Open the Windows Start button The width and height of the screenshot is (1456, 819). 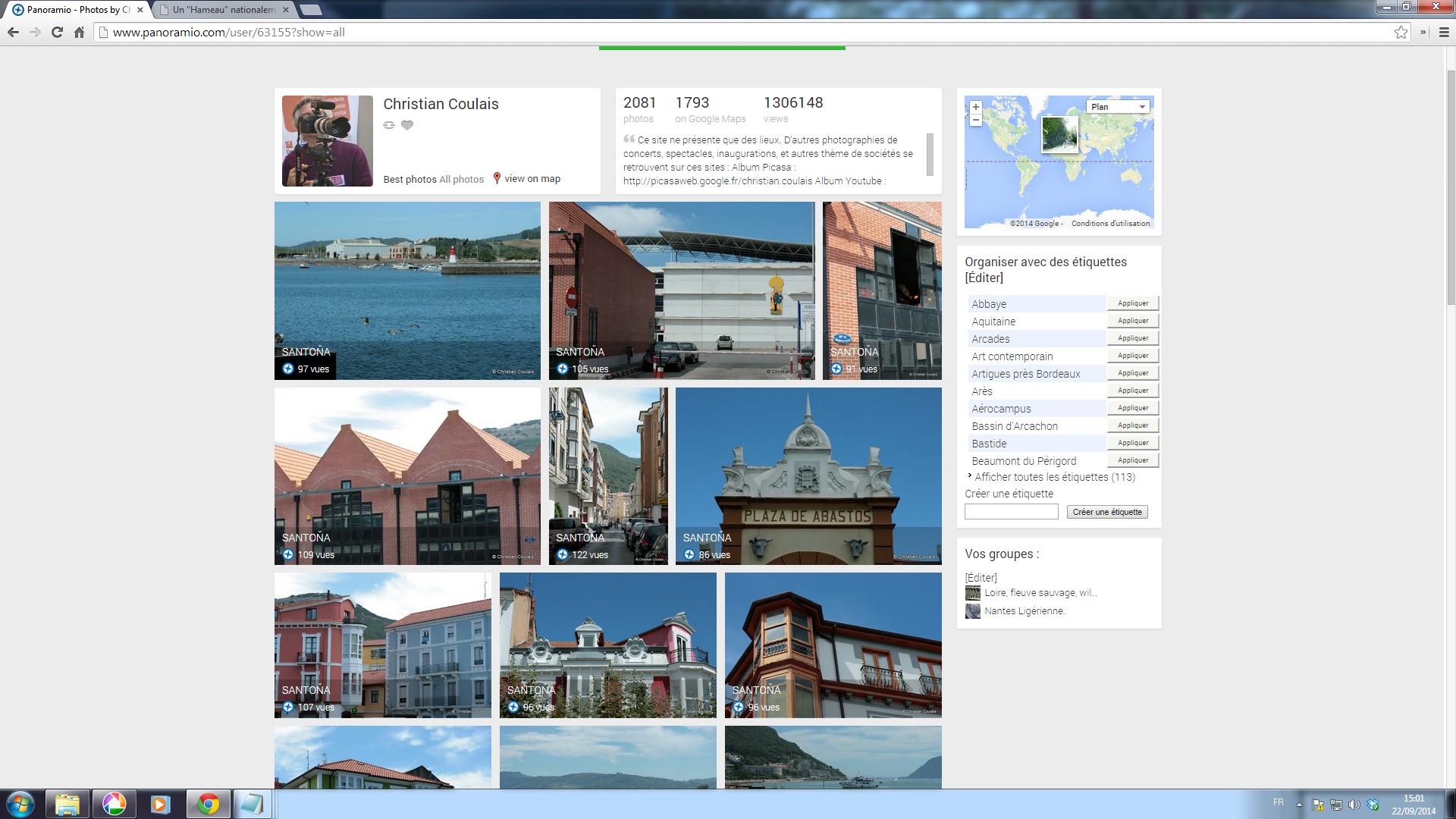[20, 804]
